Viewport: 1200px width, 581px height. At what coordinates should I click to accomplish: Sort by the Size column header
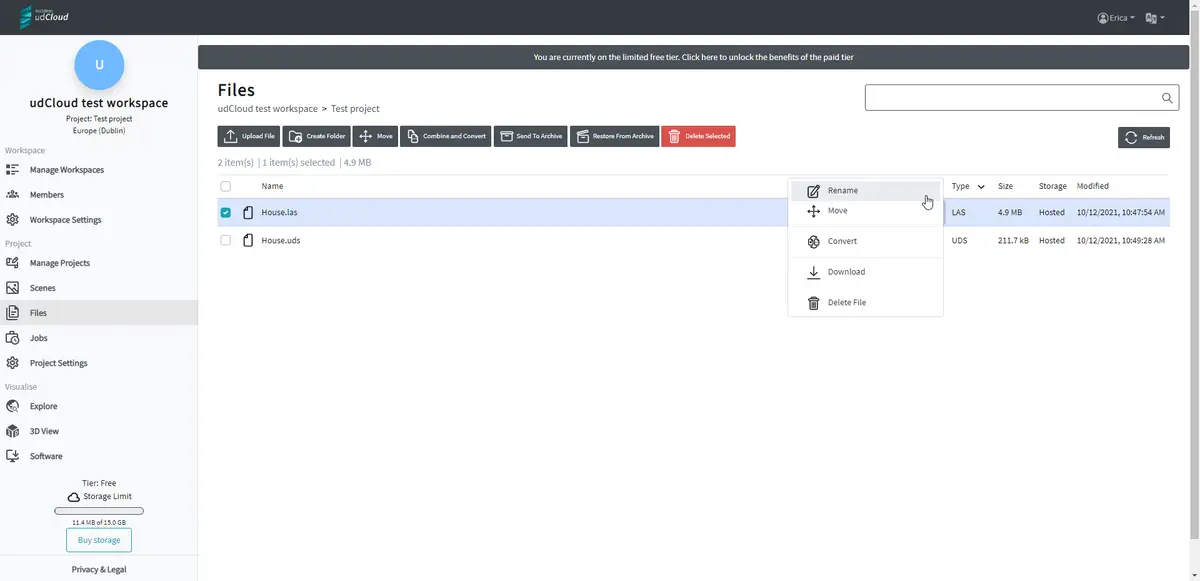pos(1006,186)
